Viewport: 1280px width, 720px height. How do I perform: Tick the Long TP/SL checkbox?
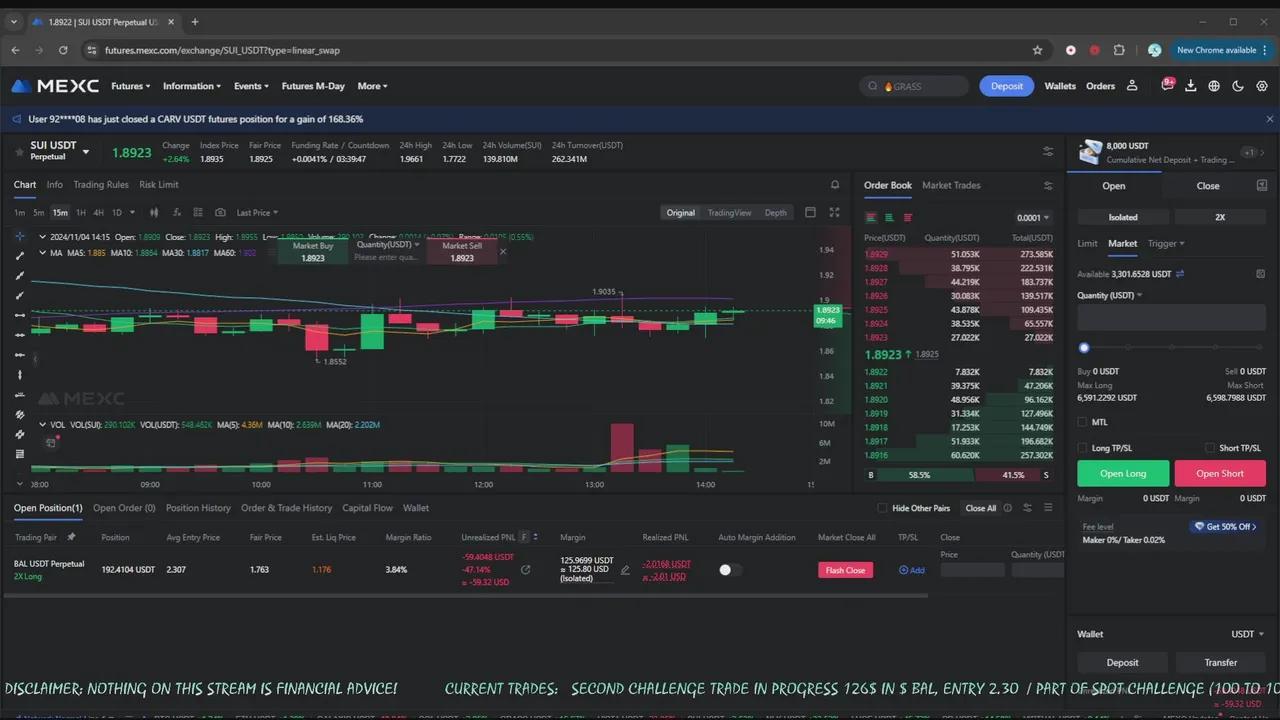[1082, 448]
